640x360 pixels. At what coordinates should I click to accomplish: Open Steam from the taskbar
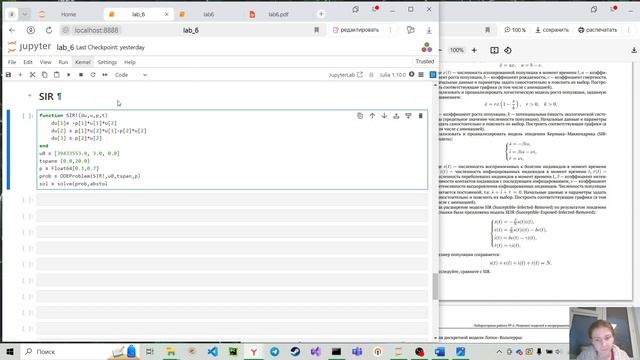(295, 351)
